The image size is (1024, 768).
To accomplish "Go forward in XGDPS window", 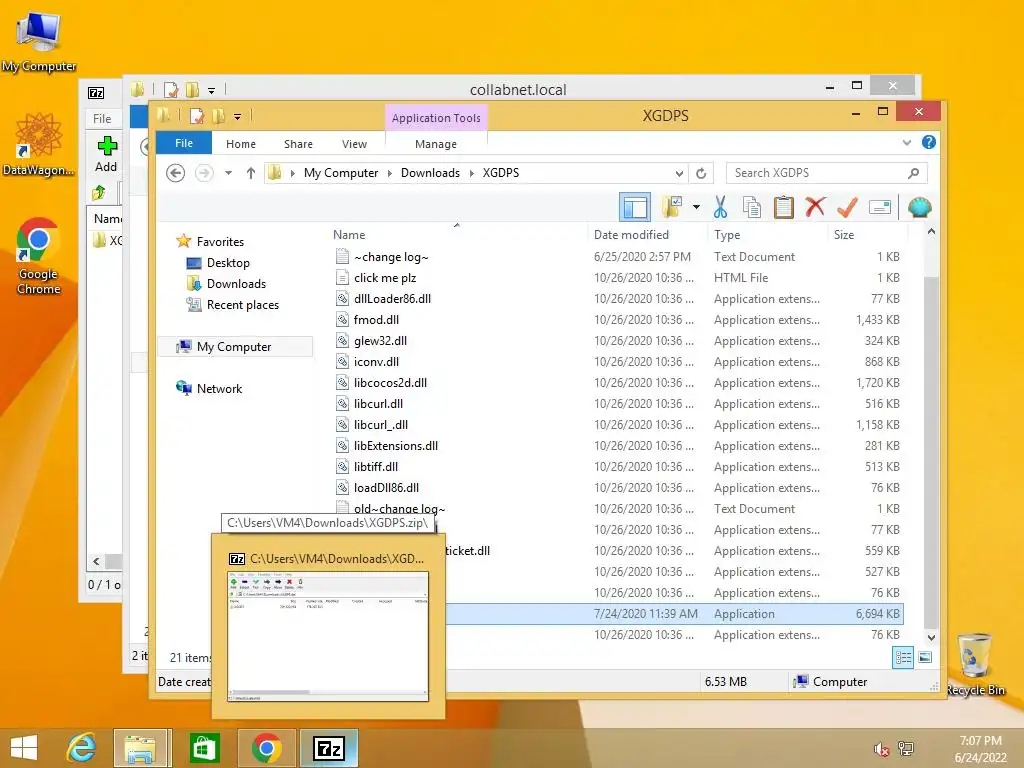I will [x=204, y=173].
